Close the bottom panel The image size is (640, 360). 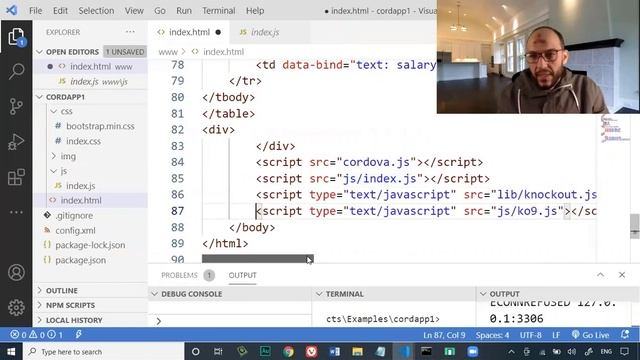622,275
